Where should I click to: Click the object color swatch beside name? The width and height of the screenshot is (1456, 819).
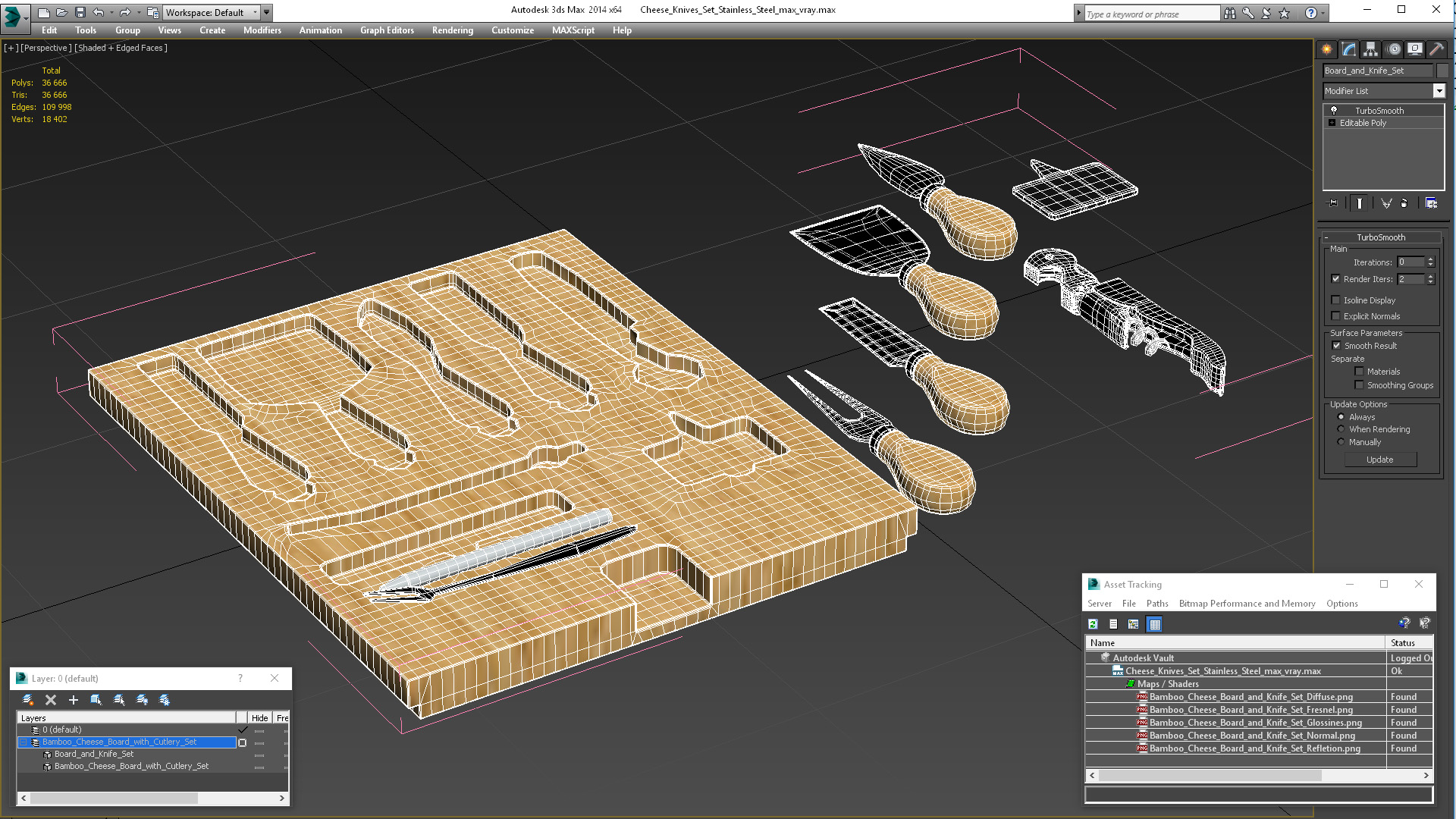pos(1442,70)
